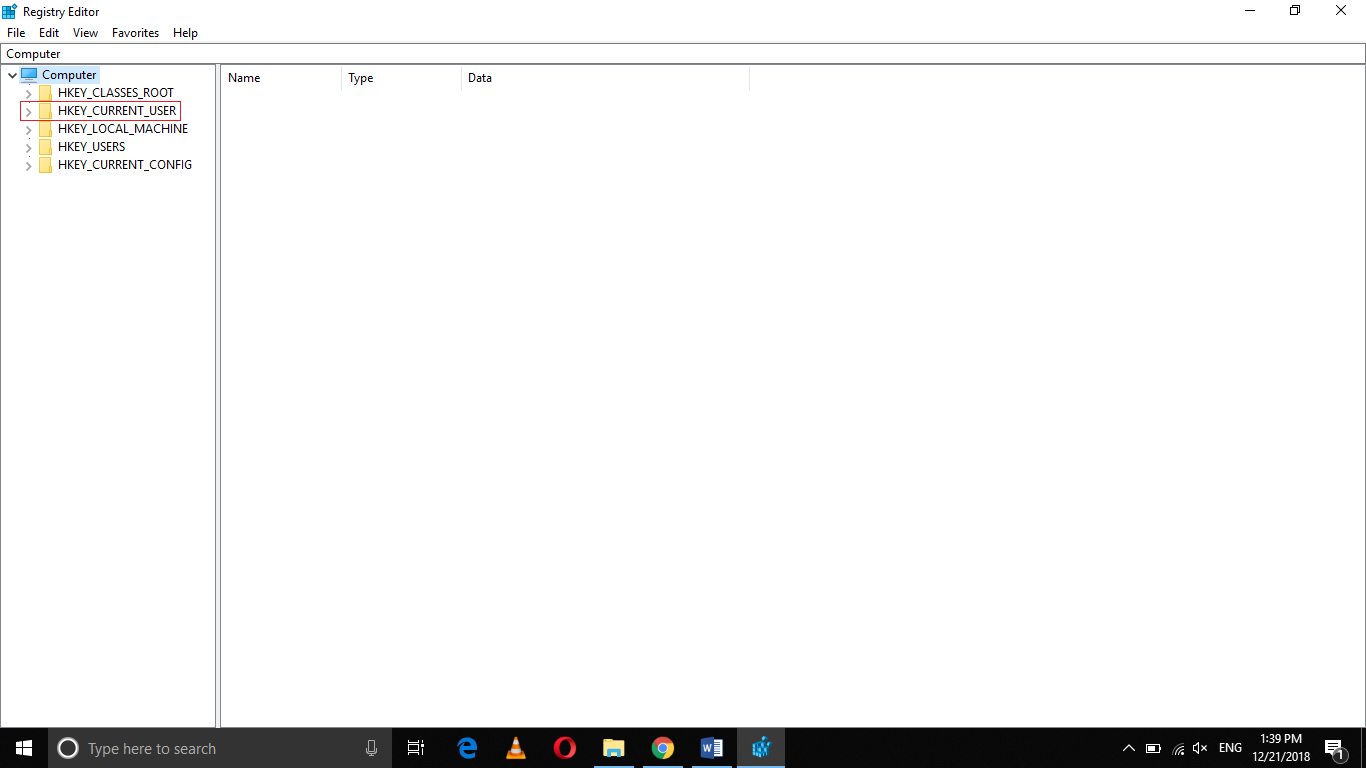Select the HKEY_CLASSES_ROOT key
This screenshot has height=768, width=1366.
click(116, 92)
